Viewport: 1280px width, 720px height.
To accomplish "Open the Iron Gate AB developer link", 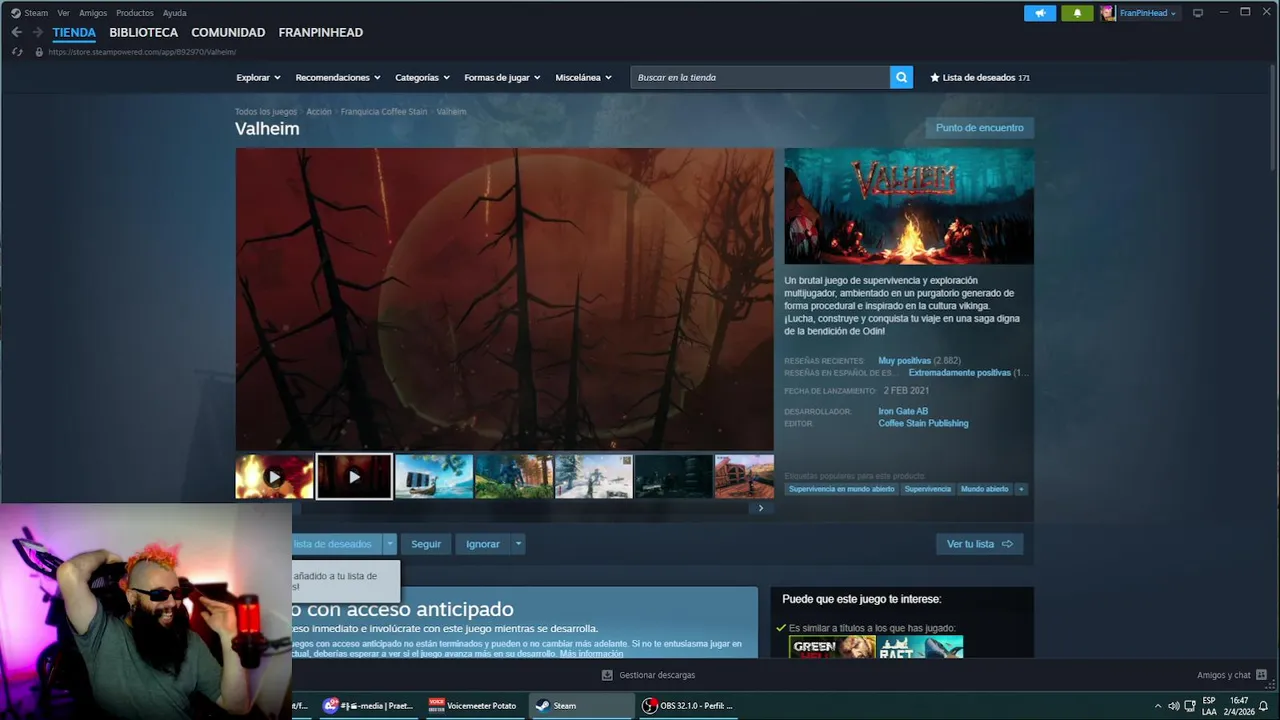I will (x=903, y=411).
